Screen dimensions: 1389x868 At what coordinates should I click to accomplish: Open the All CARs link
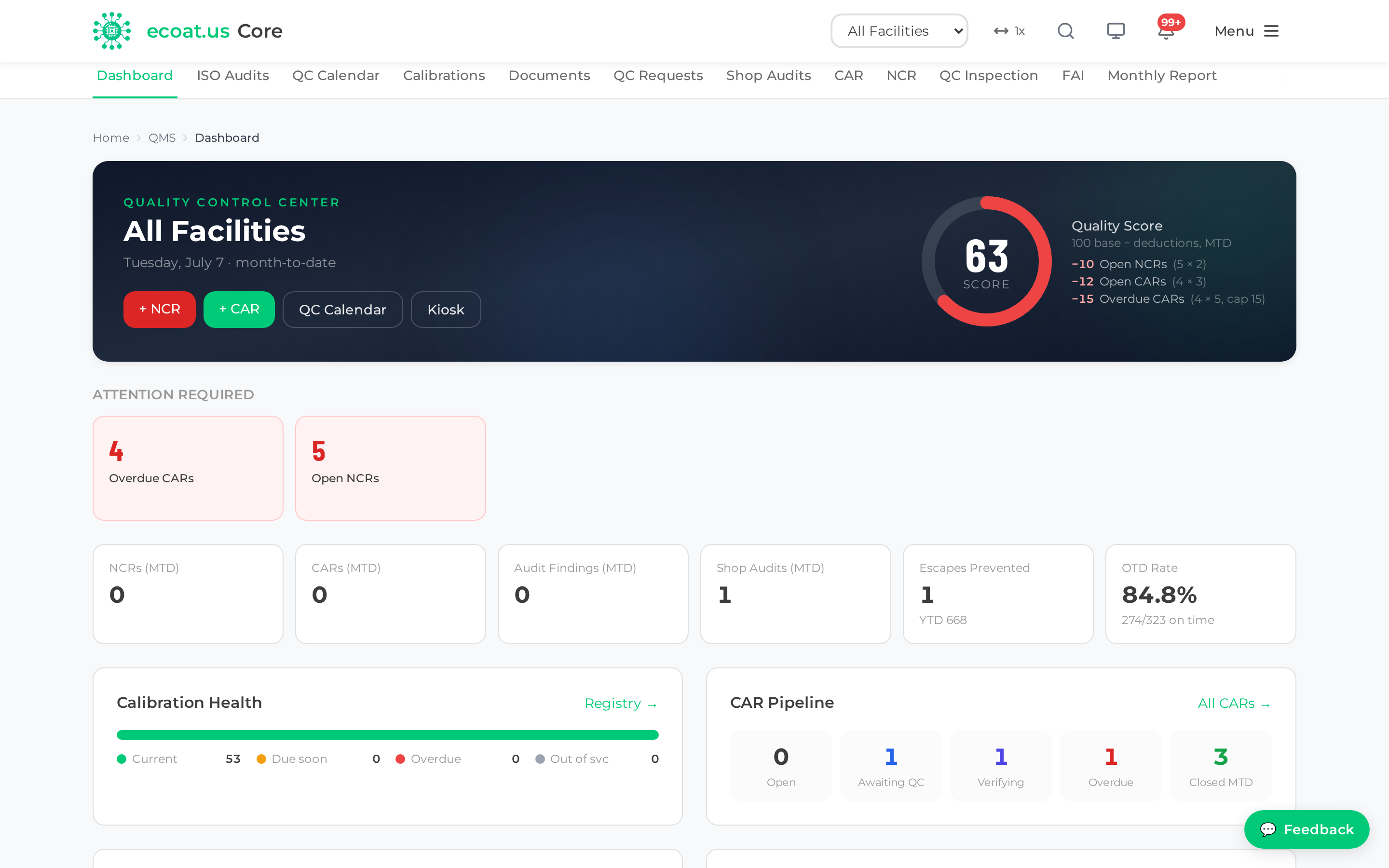1235,703
